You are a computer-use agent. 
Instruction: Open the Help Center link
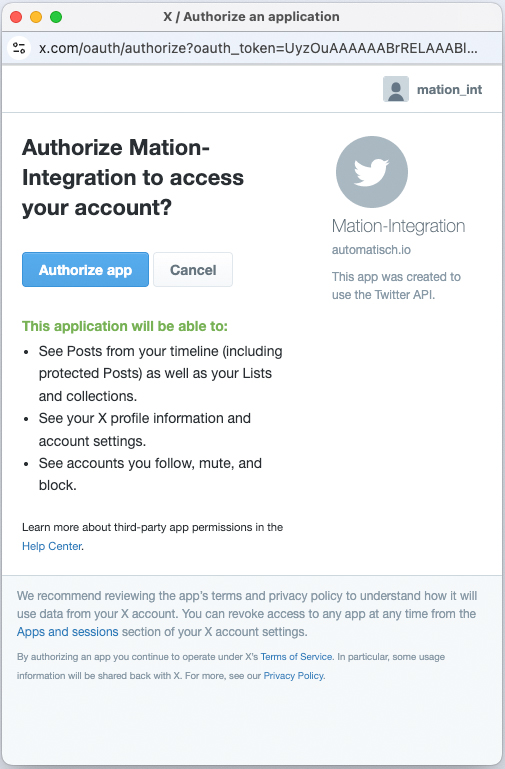click(x=51, y=546)
